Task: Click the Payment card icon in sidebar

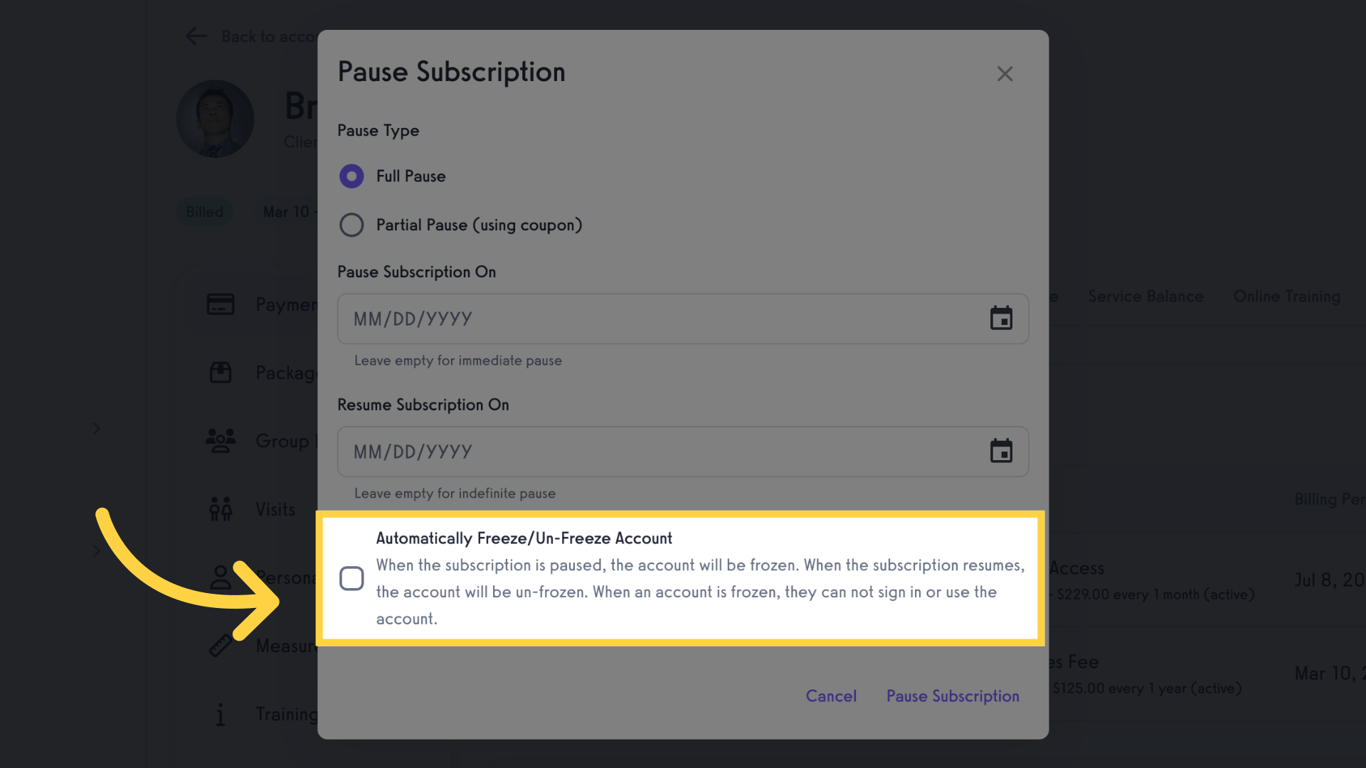Action: pos(220,304)
